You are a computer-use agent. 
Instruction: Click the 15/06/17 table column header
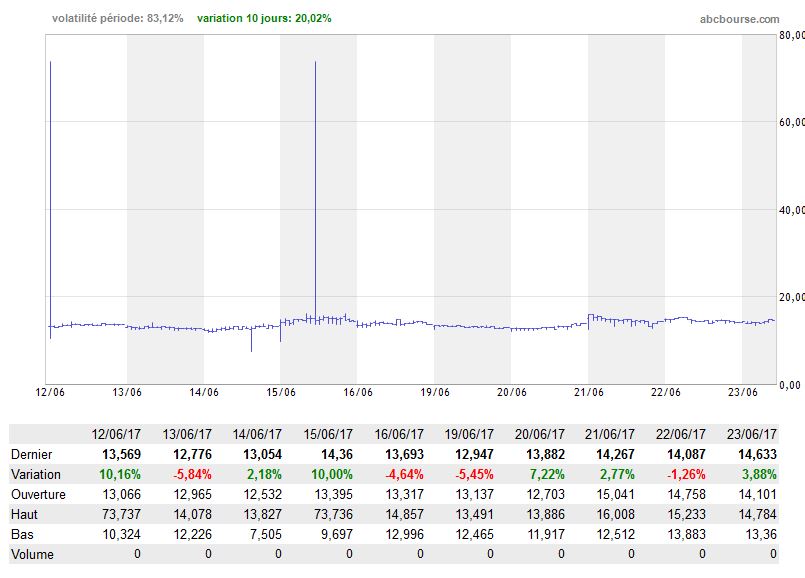coord(328,434)
